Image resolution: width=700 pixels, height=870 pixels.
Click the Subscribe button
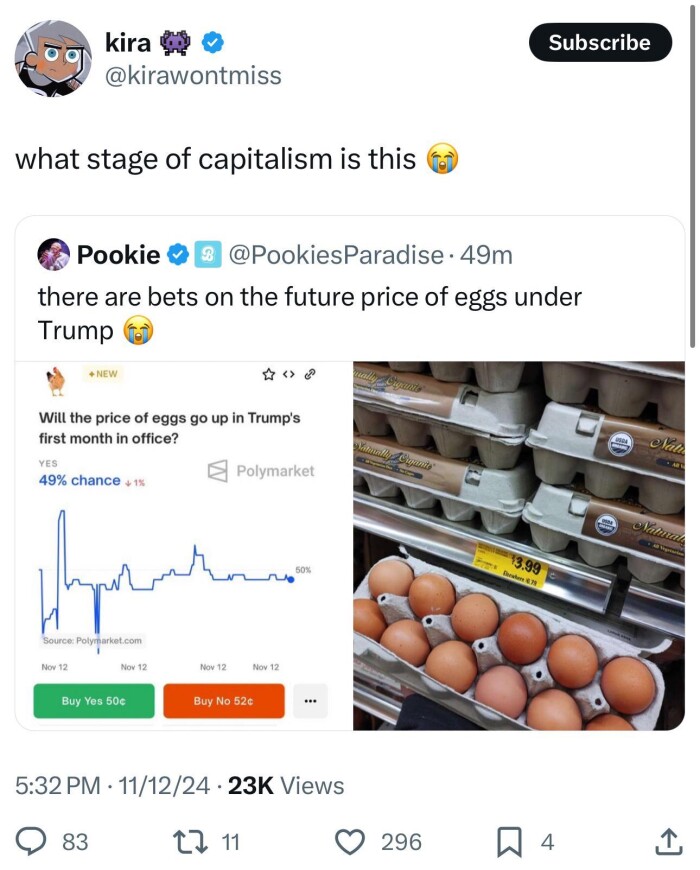[599, 42]
